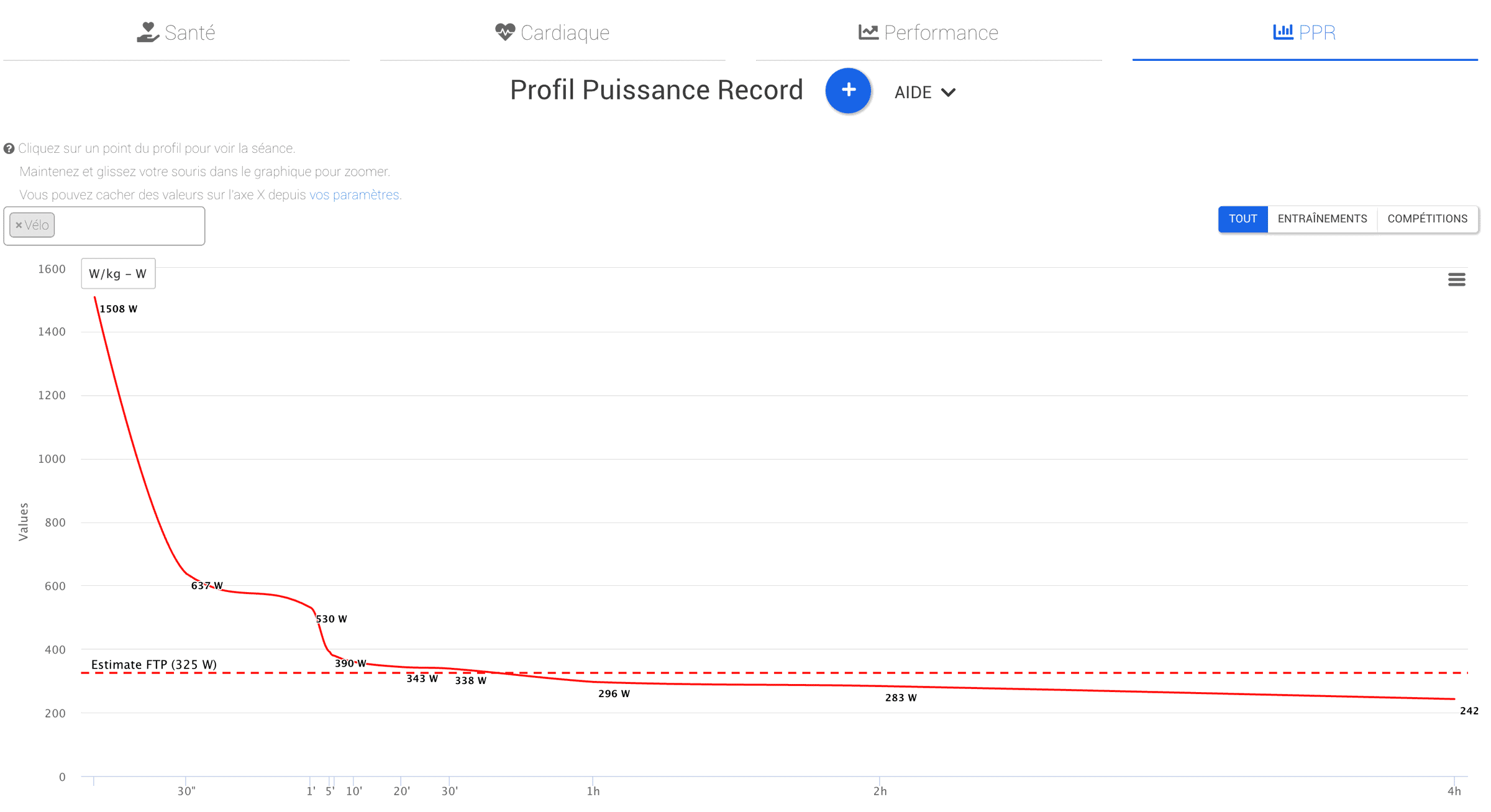Switch to ENTRAÎNEMENTS records only
The width and height of the screenshot is (1491, 812).
1322,219
